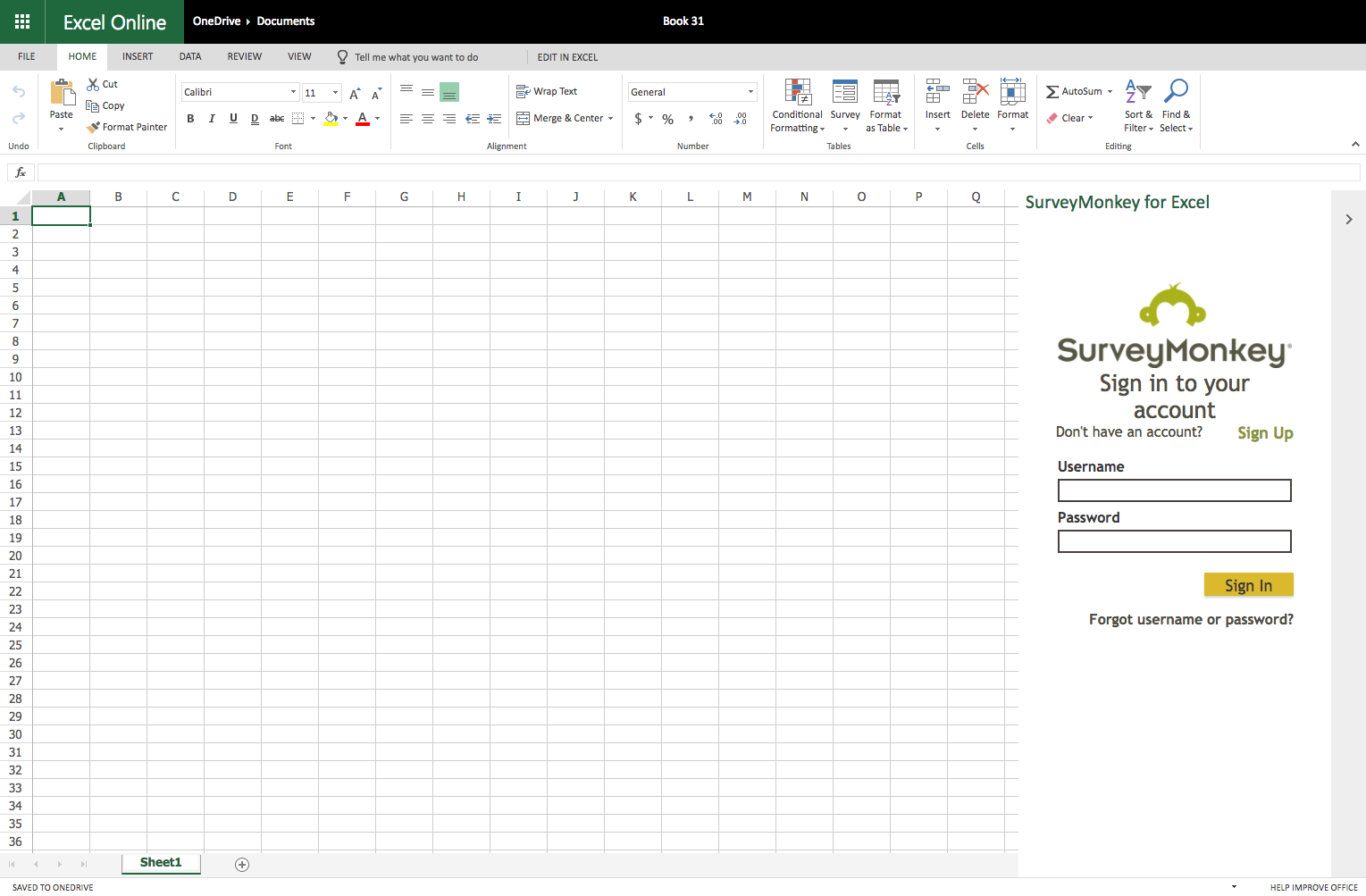The height and width of the screenshot is (896, 1366).
Task: Switch to the VIEW tab
Action: pos(299,56)
